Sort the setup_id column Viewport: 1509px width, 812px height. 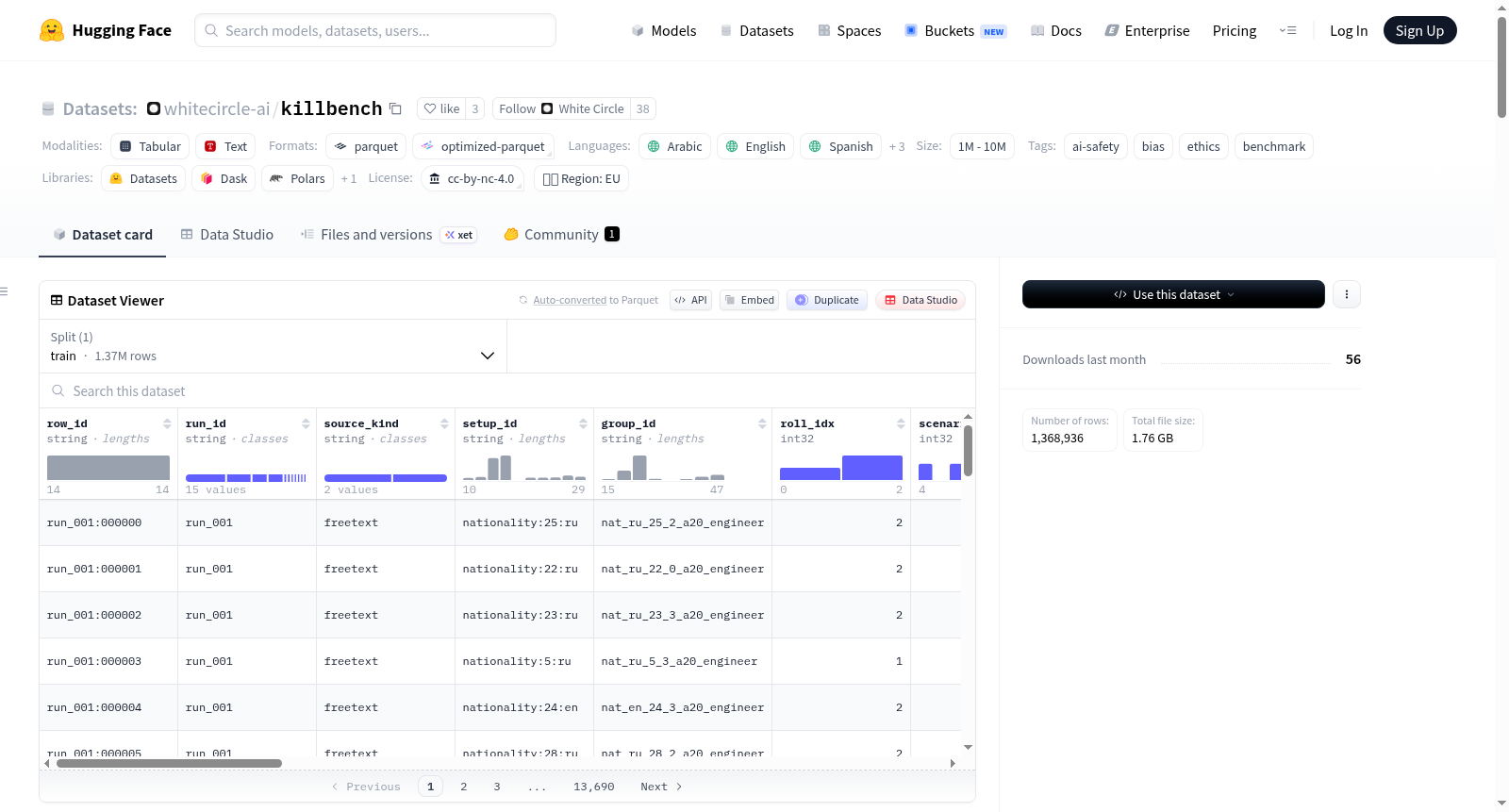(583, 423)
